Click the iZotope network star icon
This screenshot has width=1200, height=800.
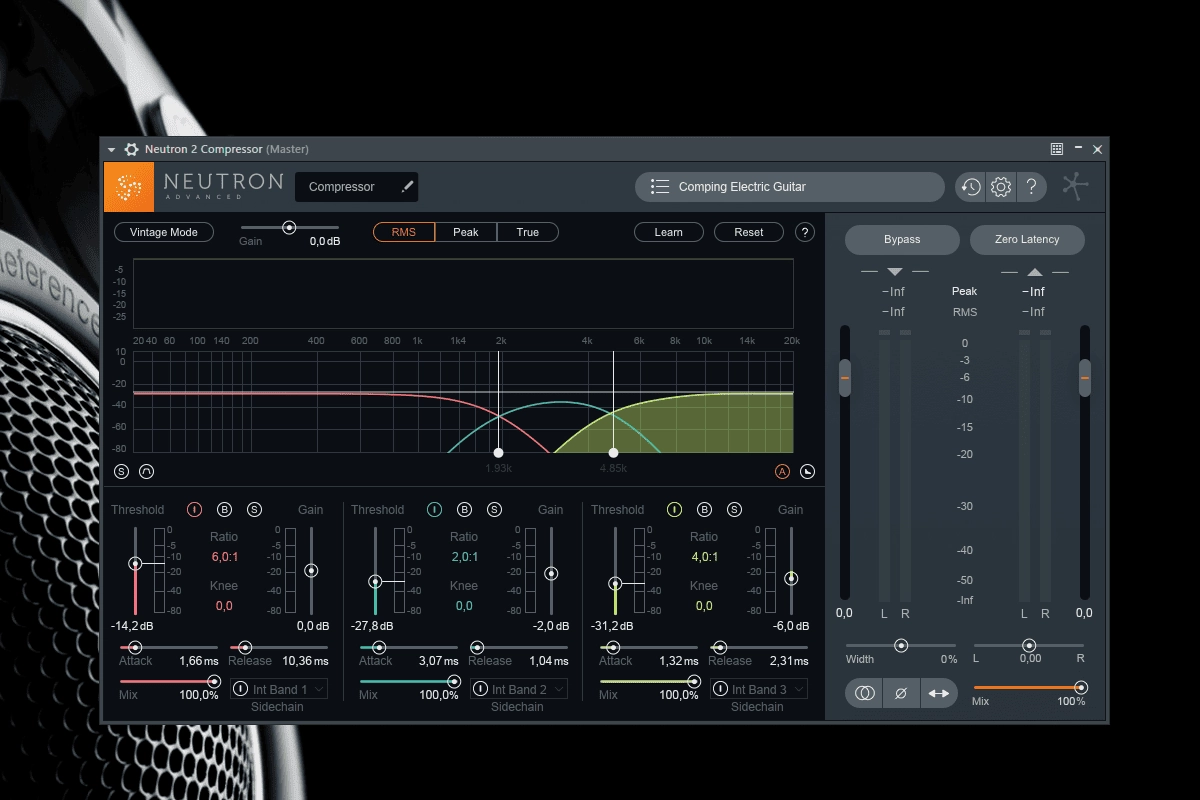pos(1076,186)
